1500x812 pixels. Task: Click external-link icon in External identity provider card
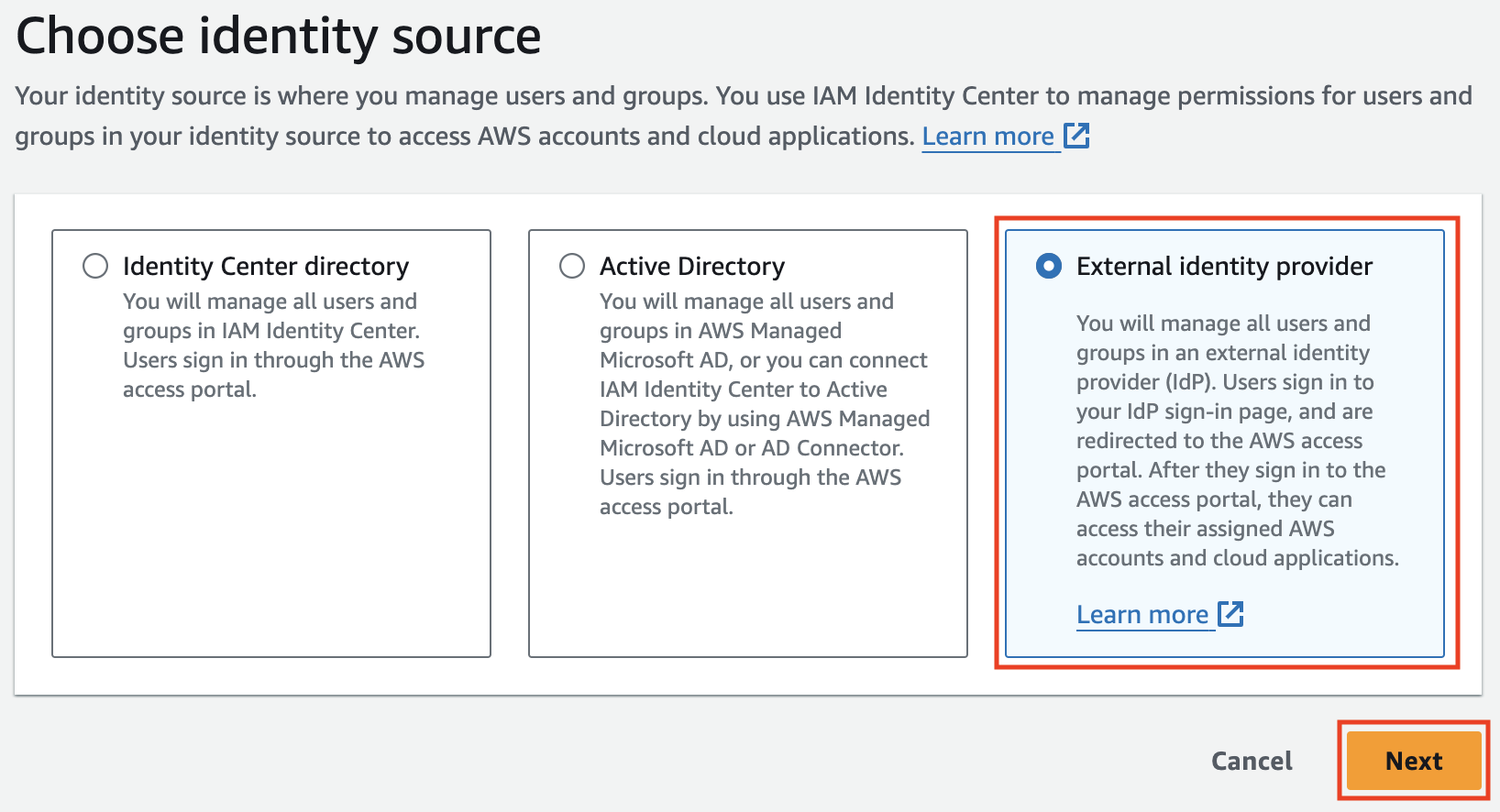1230,614
